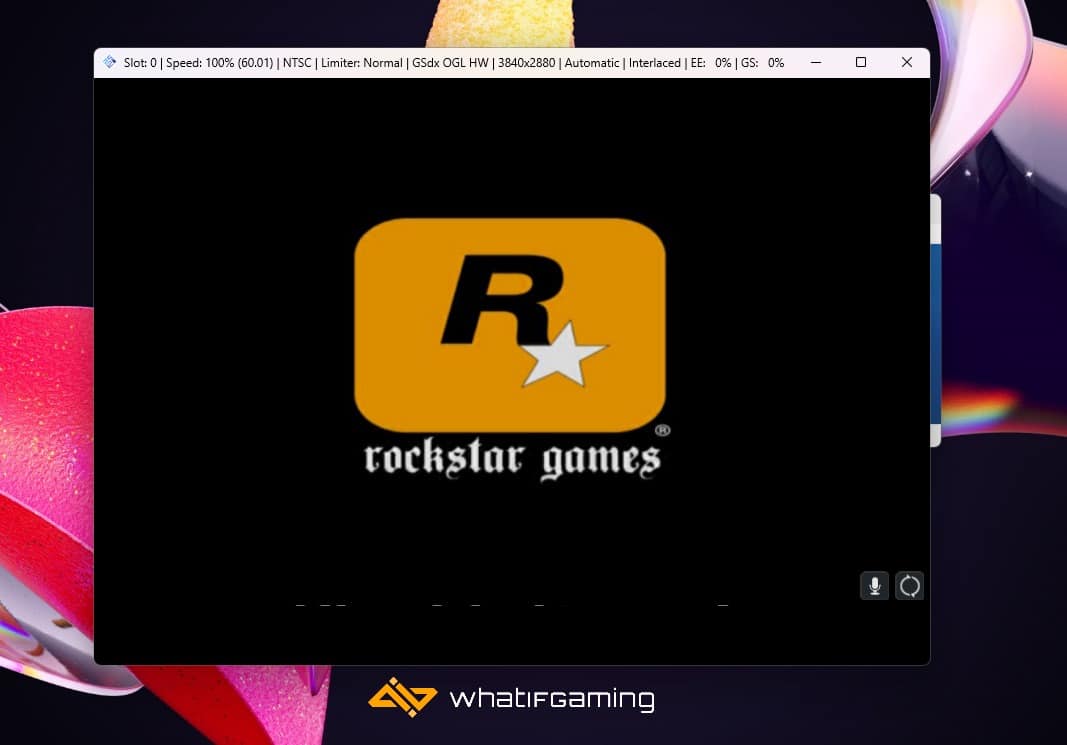Maximize the emulator window
The width and height of the screenshot is (1067, 745).
click(861, 63)
